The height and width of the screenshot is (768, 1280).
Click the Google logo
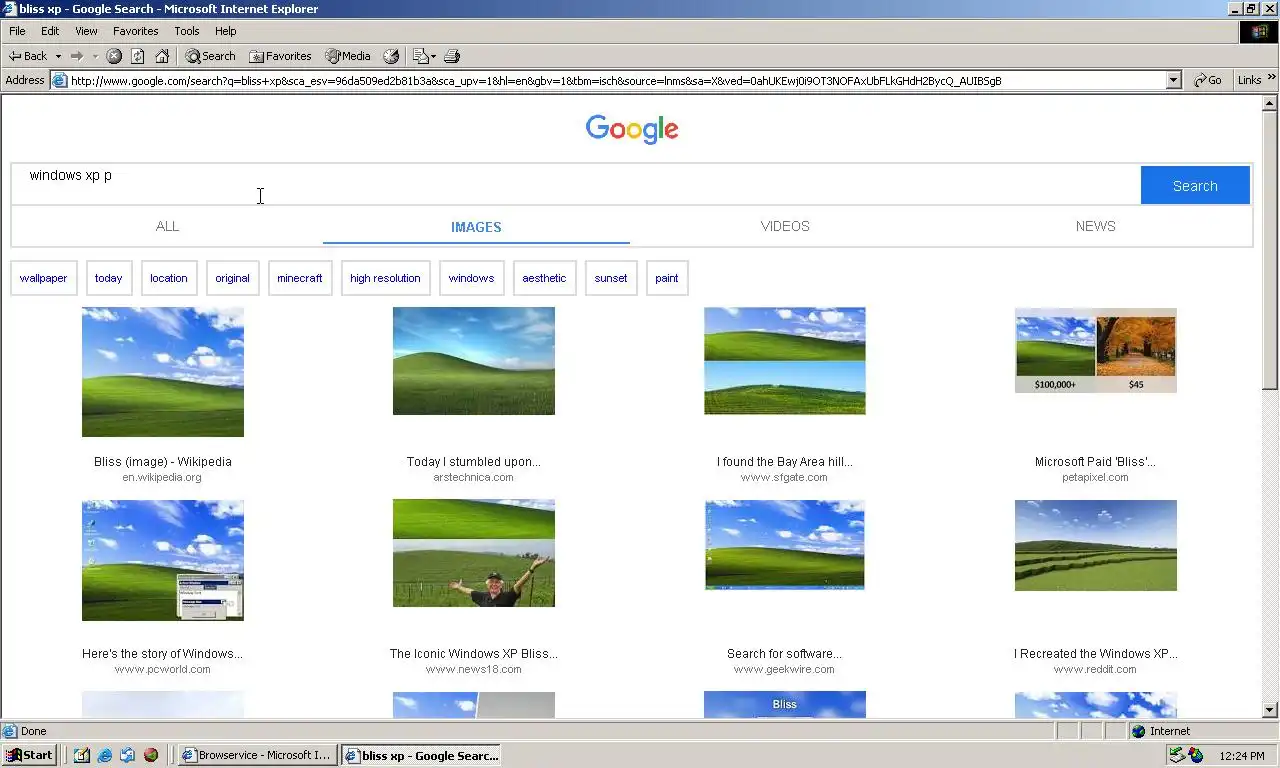[632, 129]
